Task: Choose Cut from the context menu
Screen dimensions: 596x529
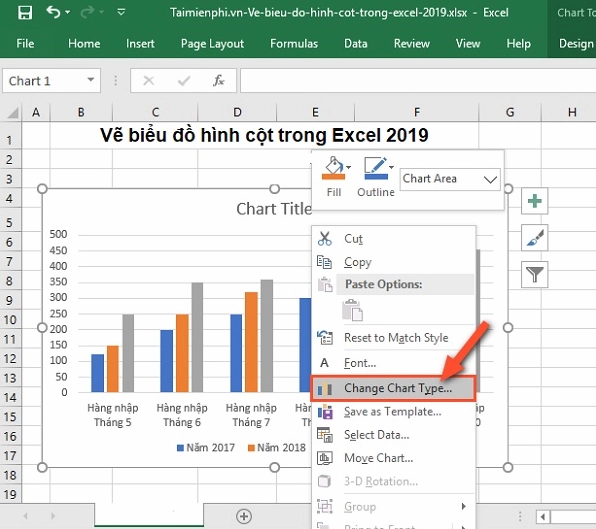Action: point(393,239)
